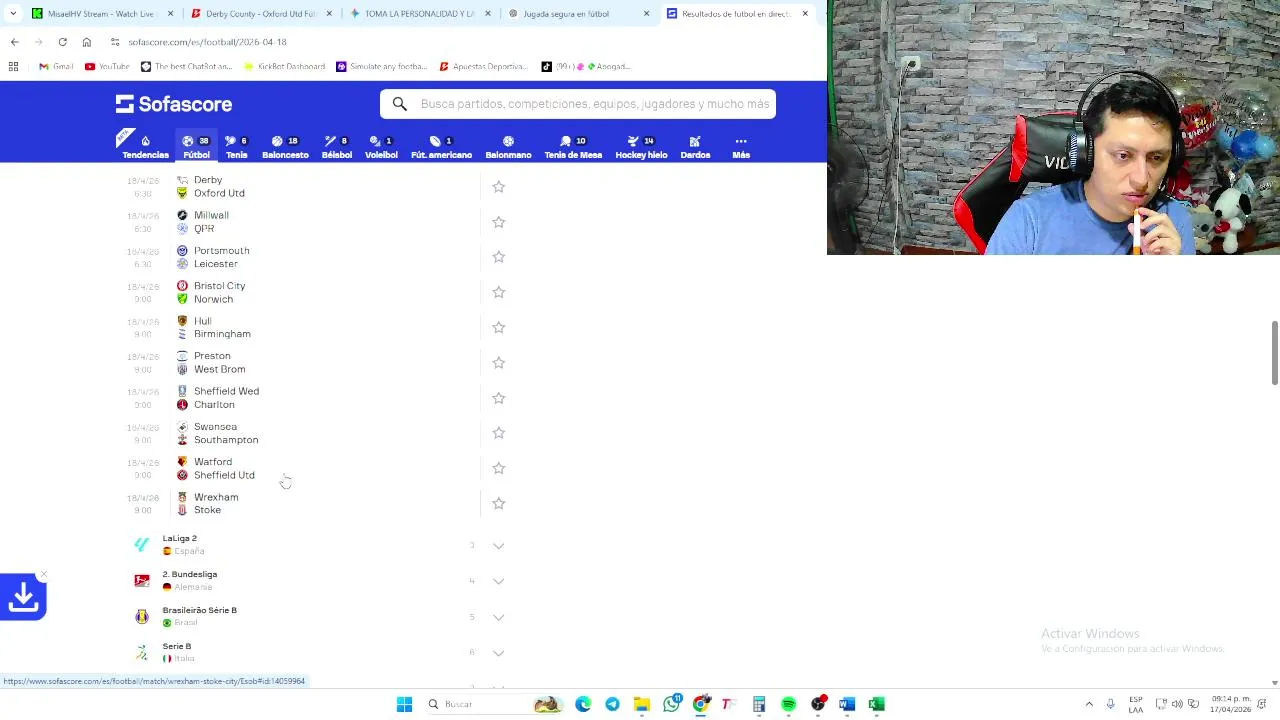The width and height of the screenshot is (1280, 720).
Task: Open the tab search dropdown arrow
Action: click(13, 14)
